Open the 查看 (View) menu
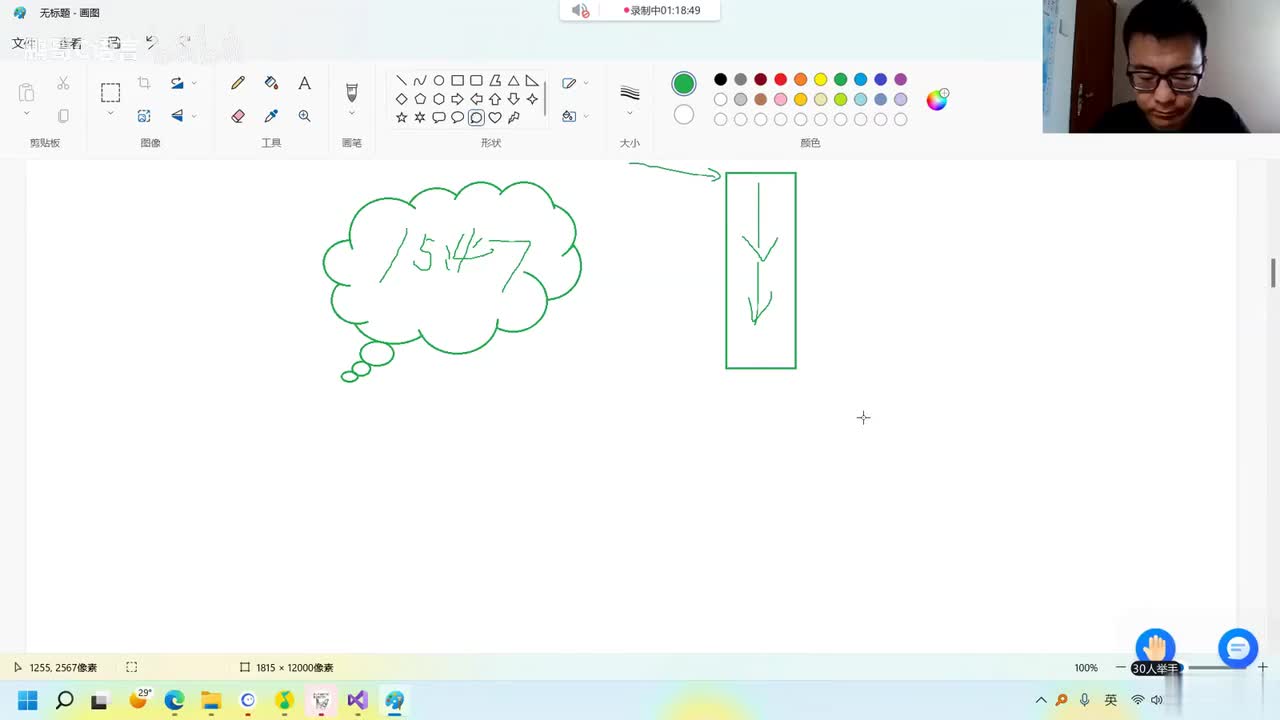This screenshot has width=1280, height=720. point(70,43)
